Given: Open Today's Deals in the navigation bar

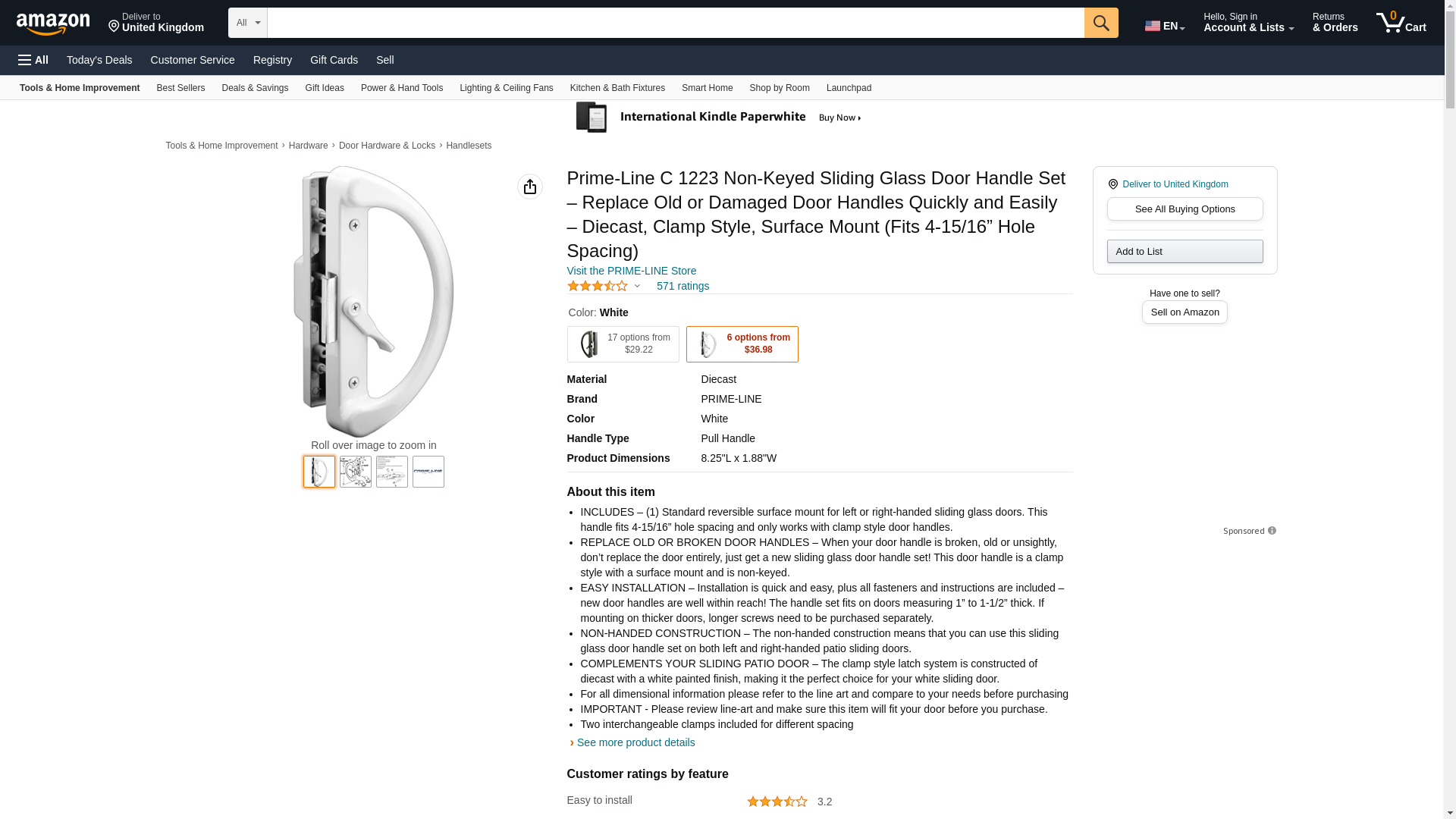Looking at the screenshot, I should pyautogui.click(x=99, y=60).
